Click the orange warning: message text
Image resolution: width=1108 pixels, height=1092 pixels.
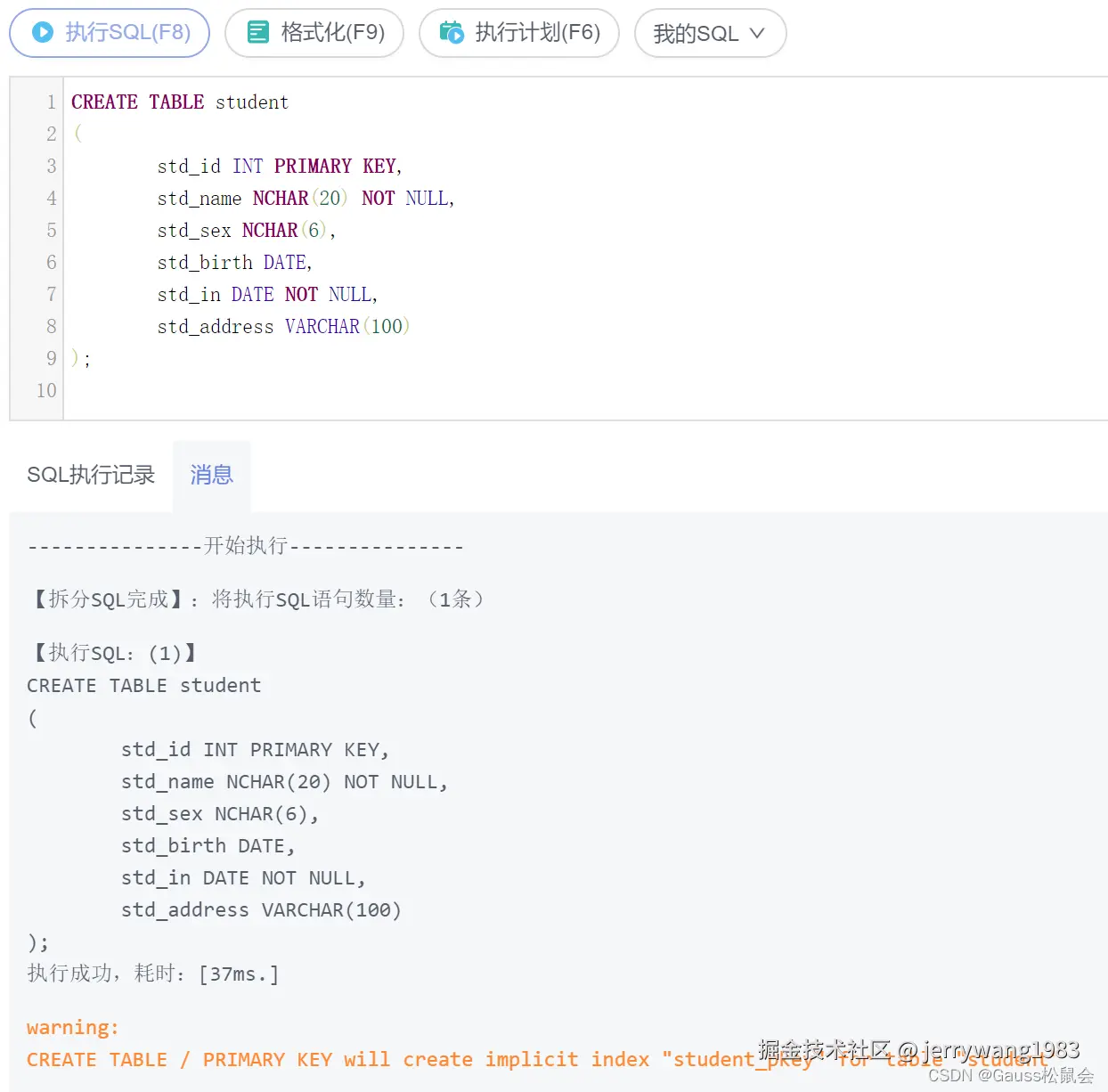click(72, 1027)
